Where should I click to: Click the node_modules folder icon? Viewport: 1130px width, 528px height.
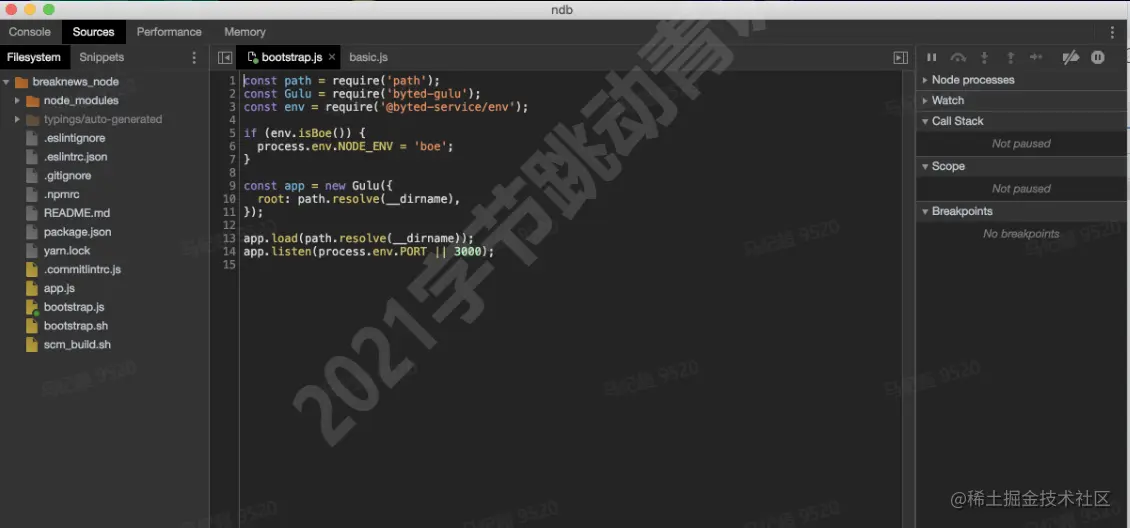point(32,101)
